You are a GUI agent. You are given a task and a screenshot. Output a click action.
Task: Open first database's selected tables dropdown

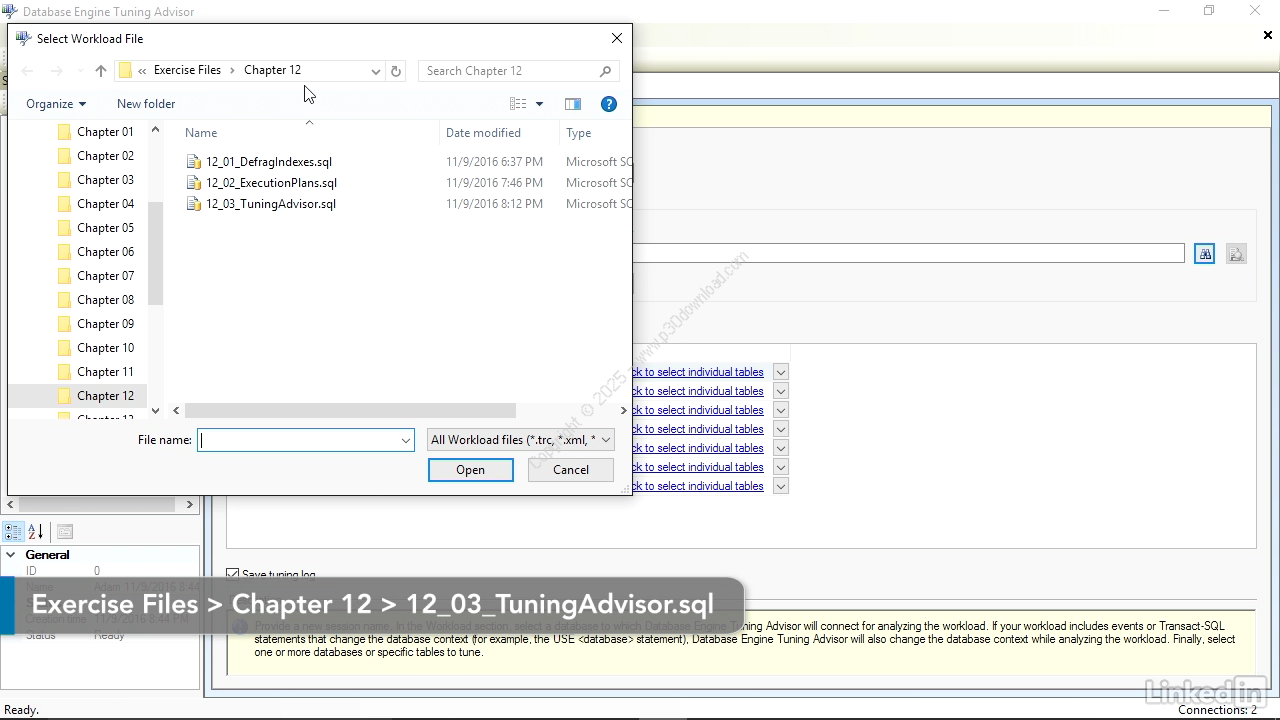tap(780, 372)
